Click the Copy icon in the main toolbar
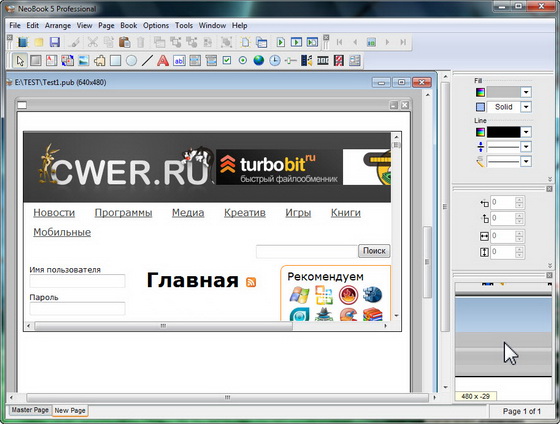Image resolution: width=560 pixels, height=424 pixels. coord(109,42)
